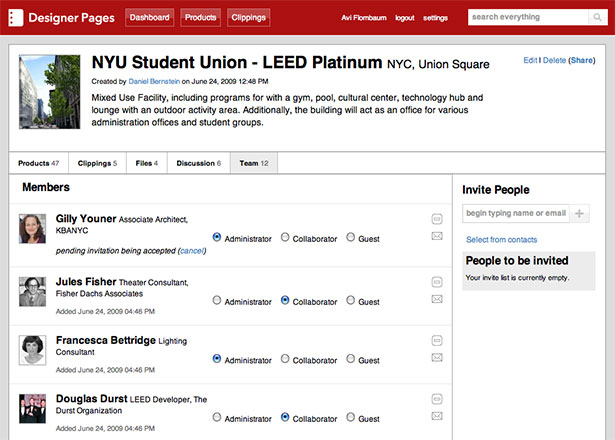This screenshot has width=615, height=440.
Task: Click the name Francesca Bettridge
Action: click(106, 340)
